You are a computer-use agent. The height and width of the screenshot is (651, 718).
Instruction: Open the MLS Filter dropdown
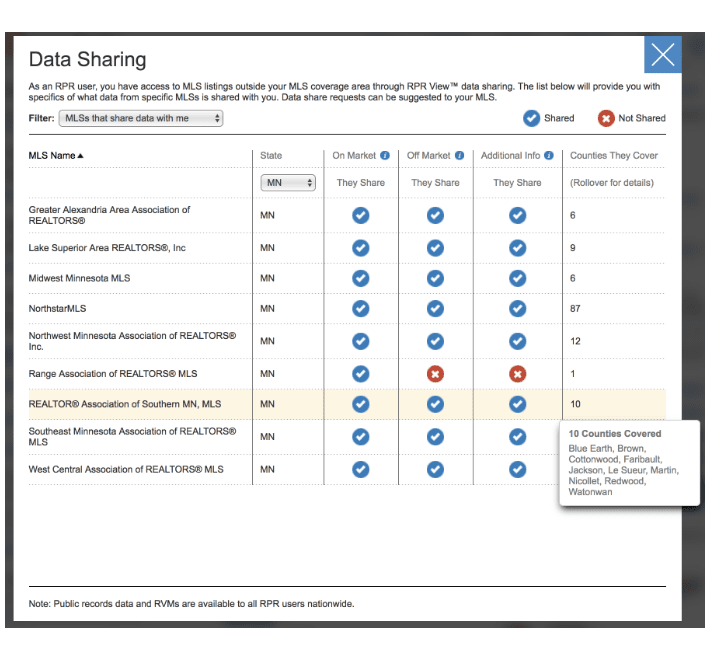pos(140,118)
